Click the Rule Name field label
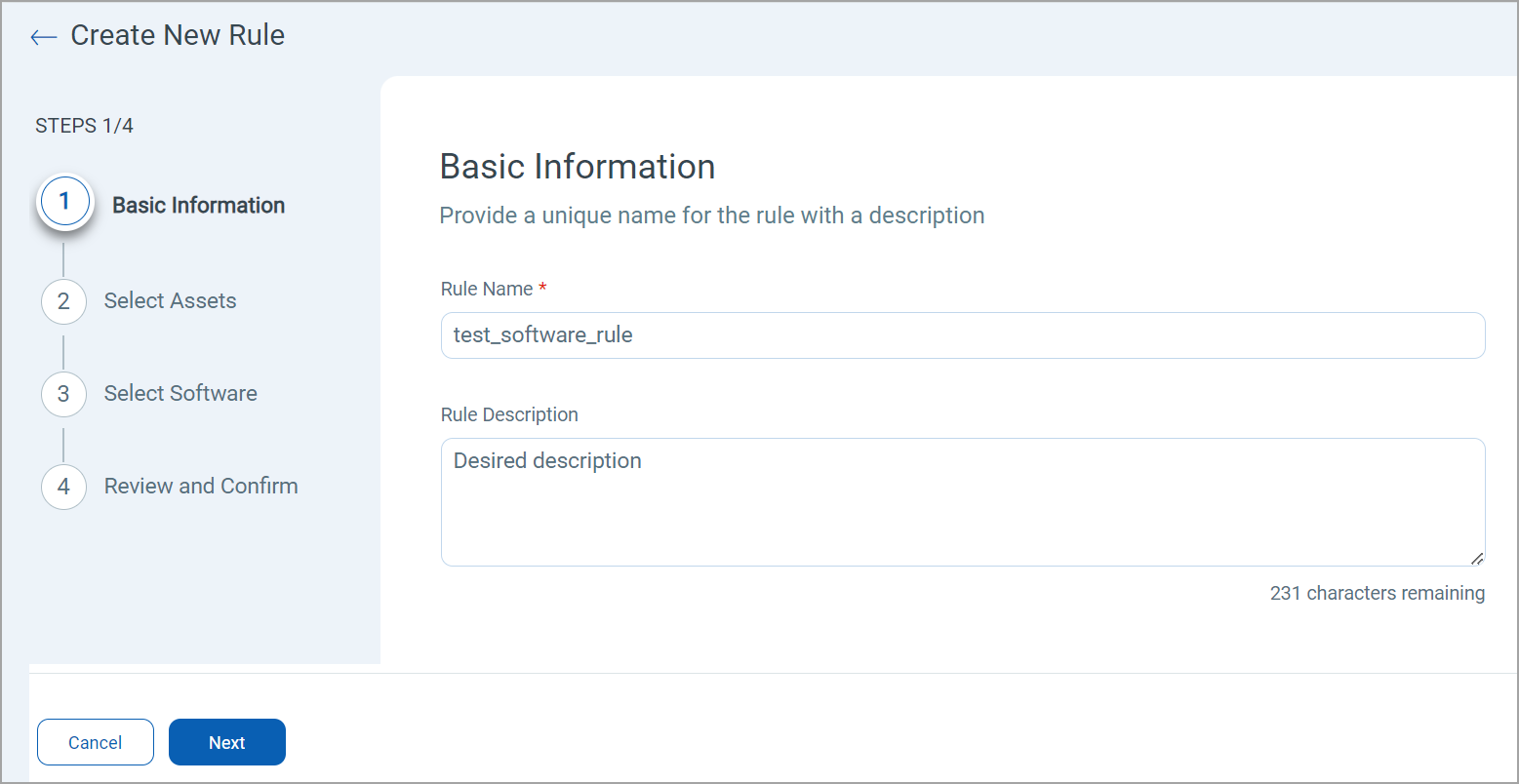The height and width of the screenshot is (784, 1519). (x=488, y=289)
